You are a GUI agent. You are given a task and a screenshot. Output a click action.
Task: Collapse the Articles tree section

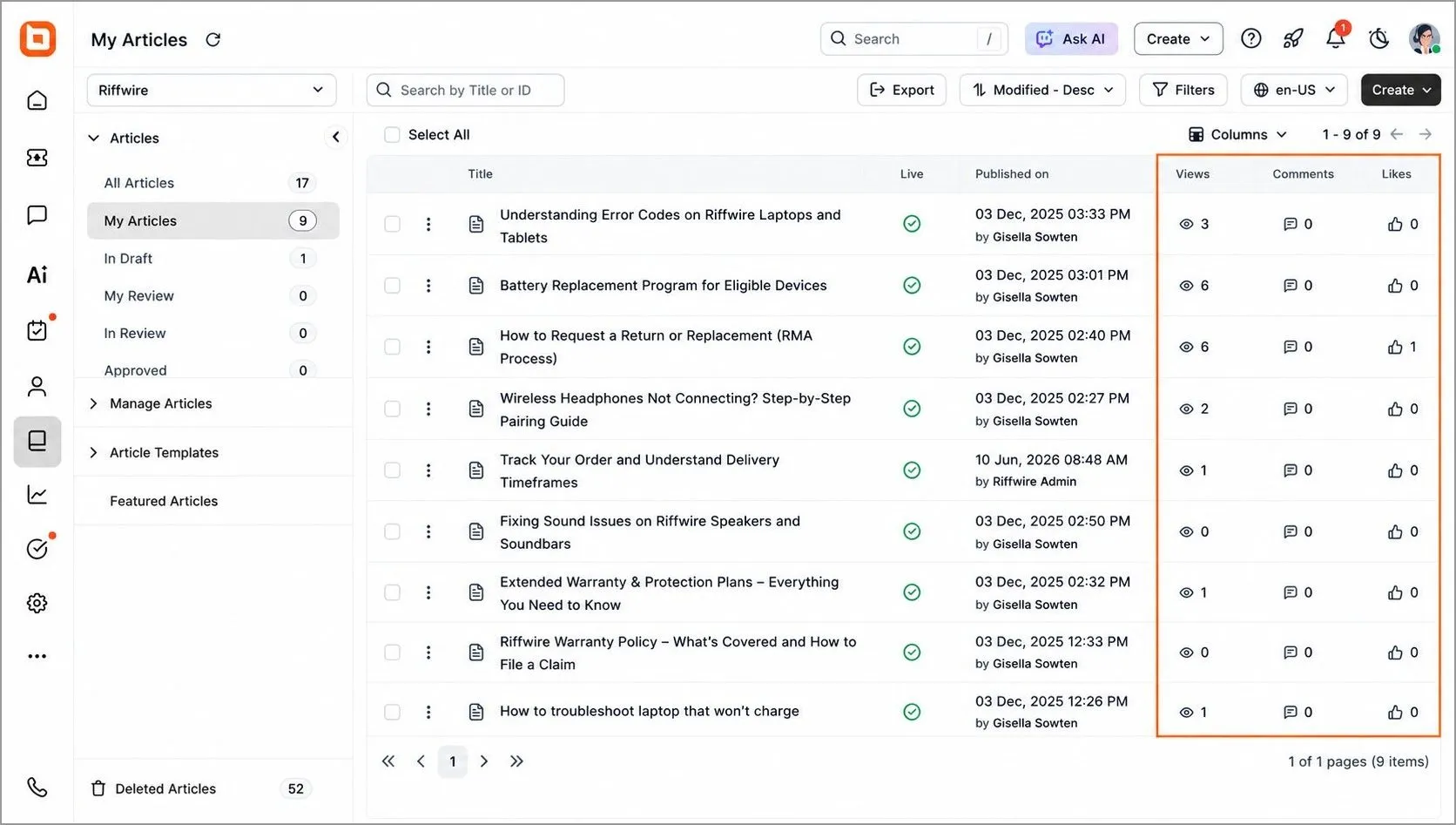pyautogui.click(x=94, y=138)
